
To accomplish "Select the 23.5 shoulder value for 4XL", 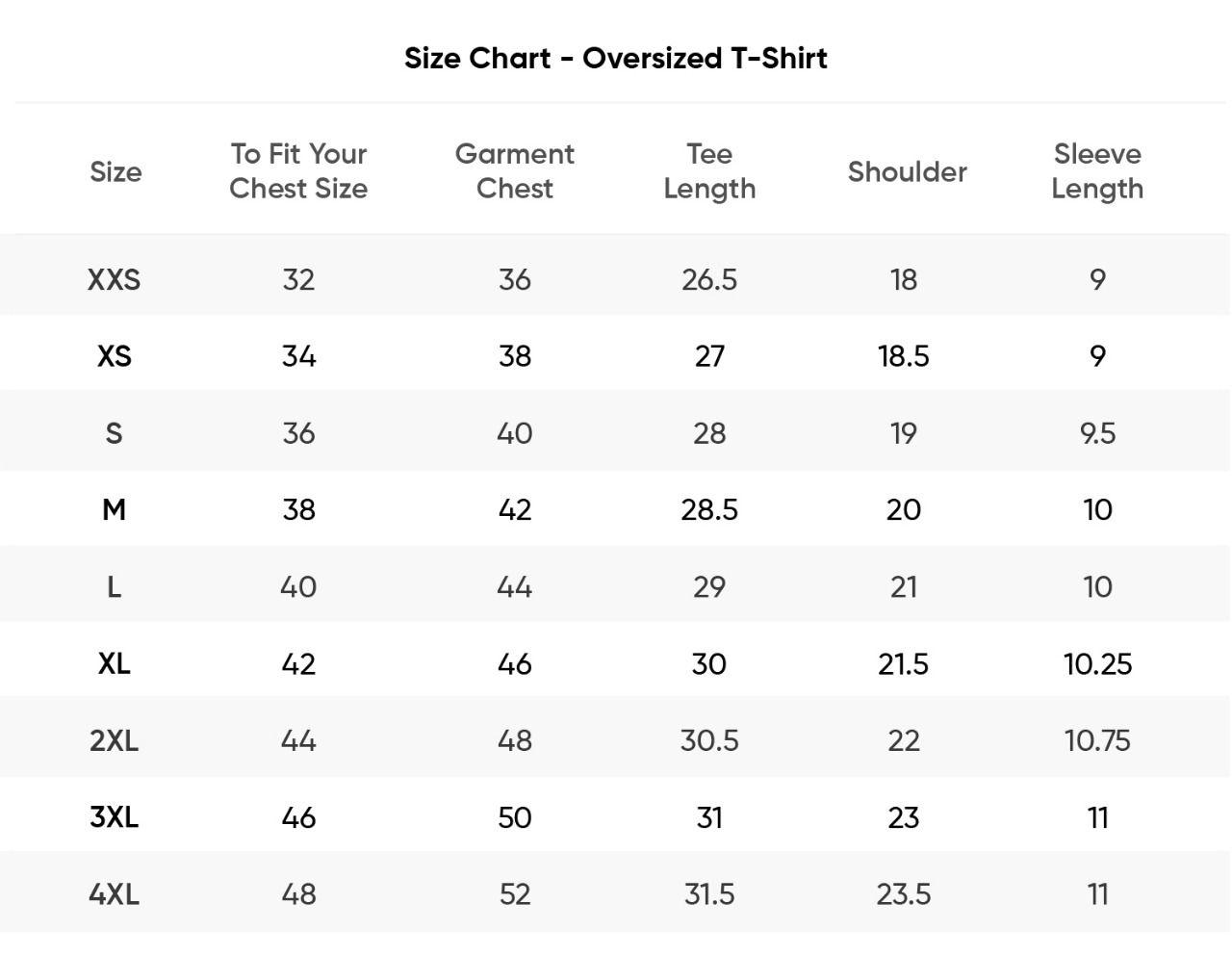I will pos(903,894).
